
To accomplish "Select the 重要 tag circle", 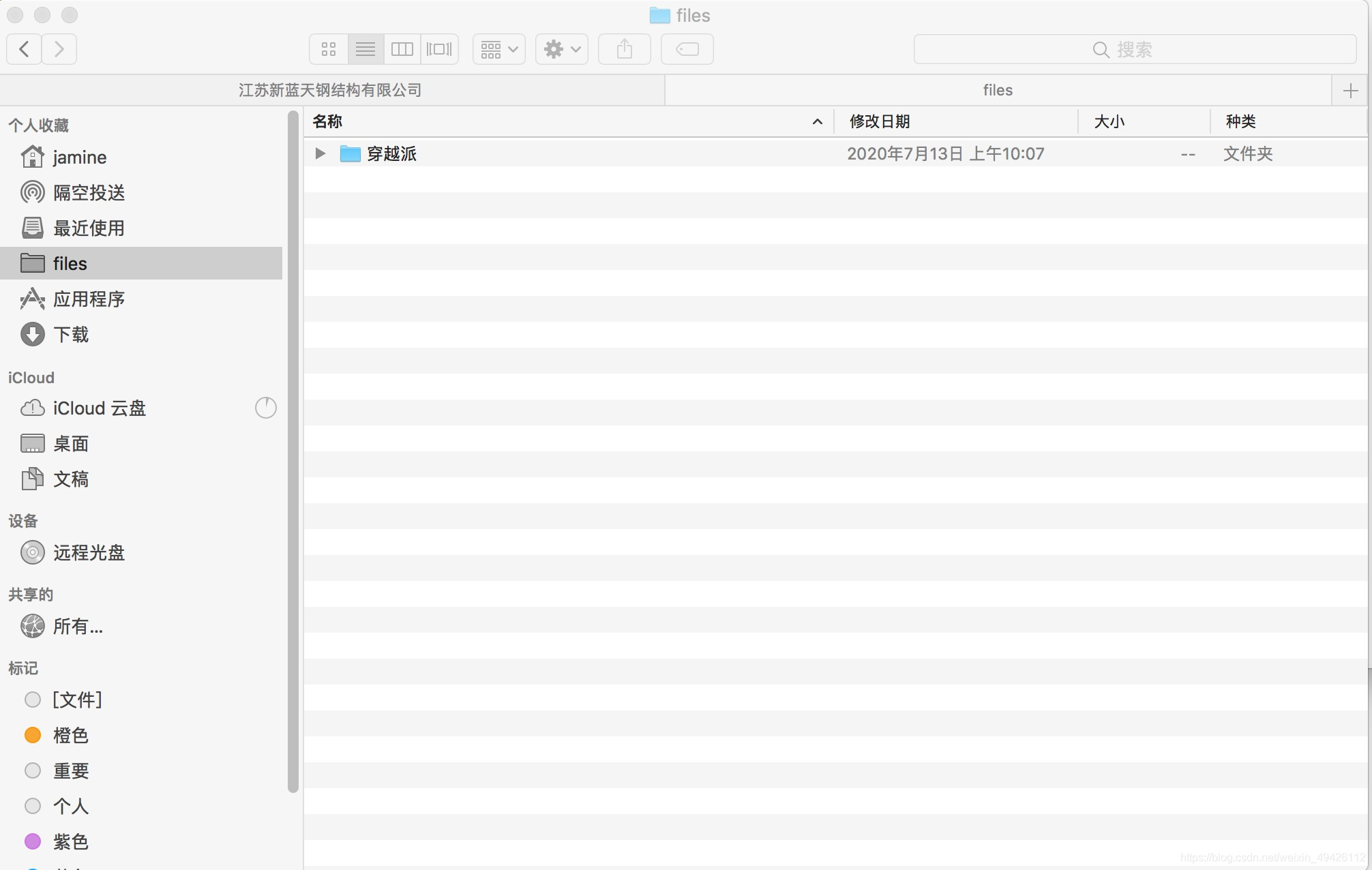I will coord(33,770).
